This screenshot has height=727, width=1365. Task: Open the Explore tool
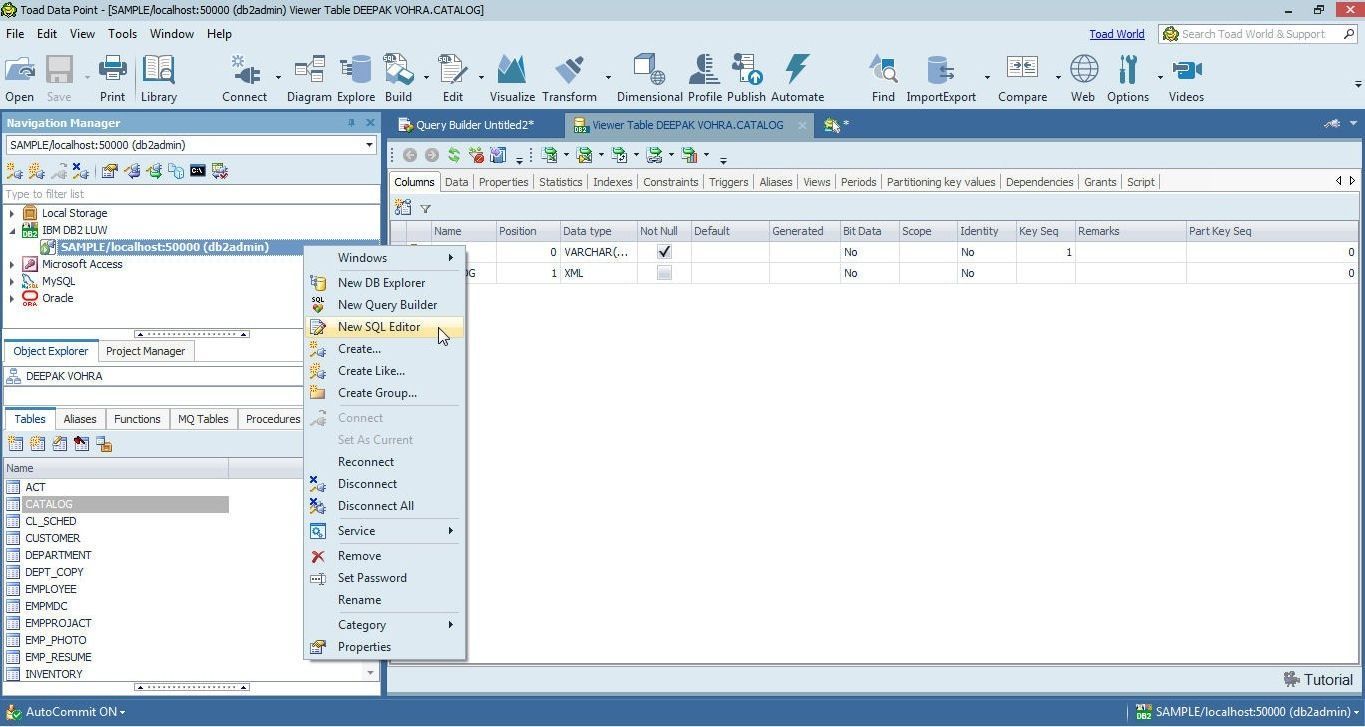355,79
